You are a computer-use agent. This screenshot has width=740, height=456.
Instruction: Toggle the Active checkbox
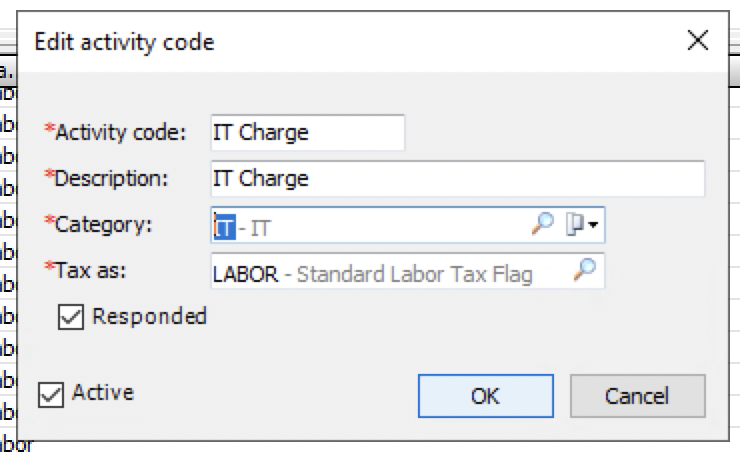(x=50, y=395)
